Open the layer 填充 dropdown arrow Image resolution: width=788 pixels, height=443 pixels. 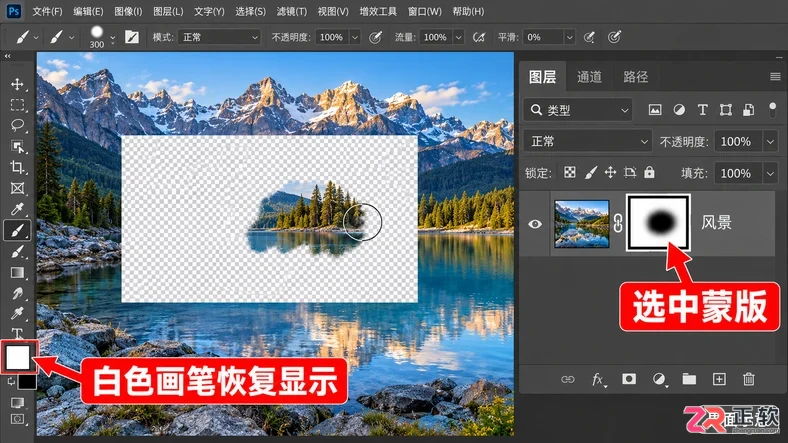(x=770, y=173)
